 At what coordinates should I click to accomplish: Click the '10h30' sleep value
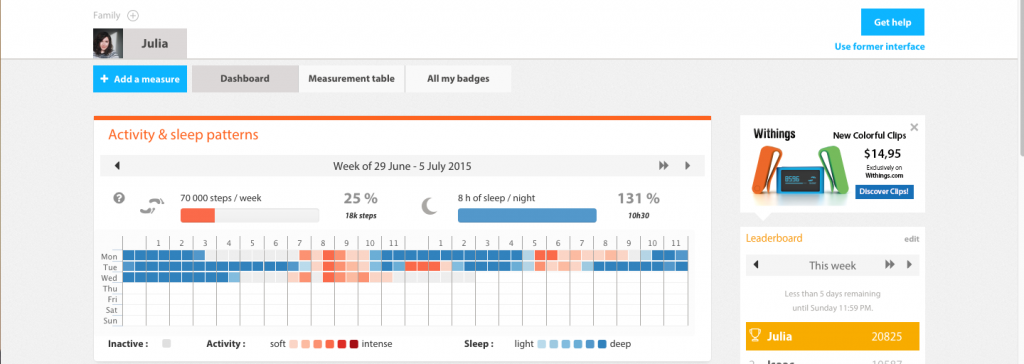pyautogui.click(x=638, y=215)
